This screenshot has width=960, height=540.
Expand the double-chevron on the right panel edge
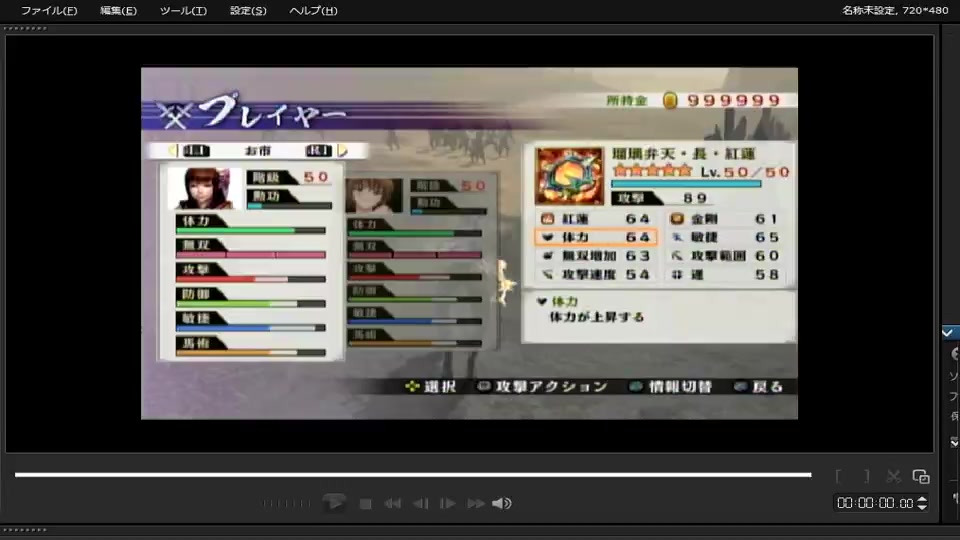(954, 442)
